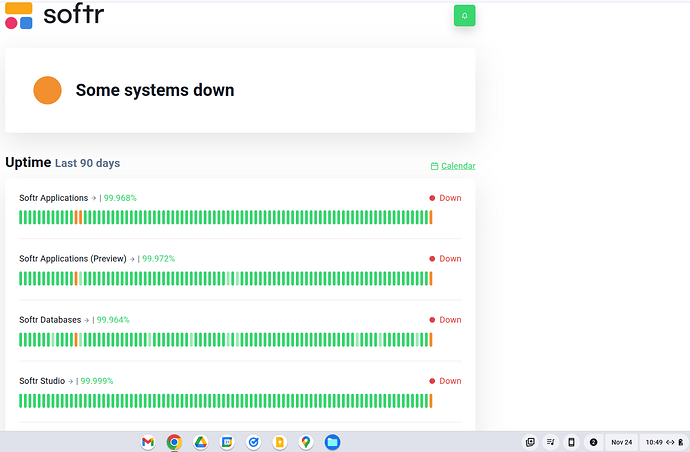Click the Down status for Softr Databases
The width and height of the screenshot is (690, 452).
point(445,320)
